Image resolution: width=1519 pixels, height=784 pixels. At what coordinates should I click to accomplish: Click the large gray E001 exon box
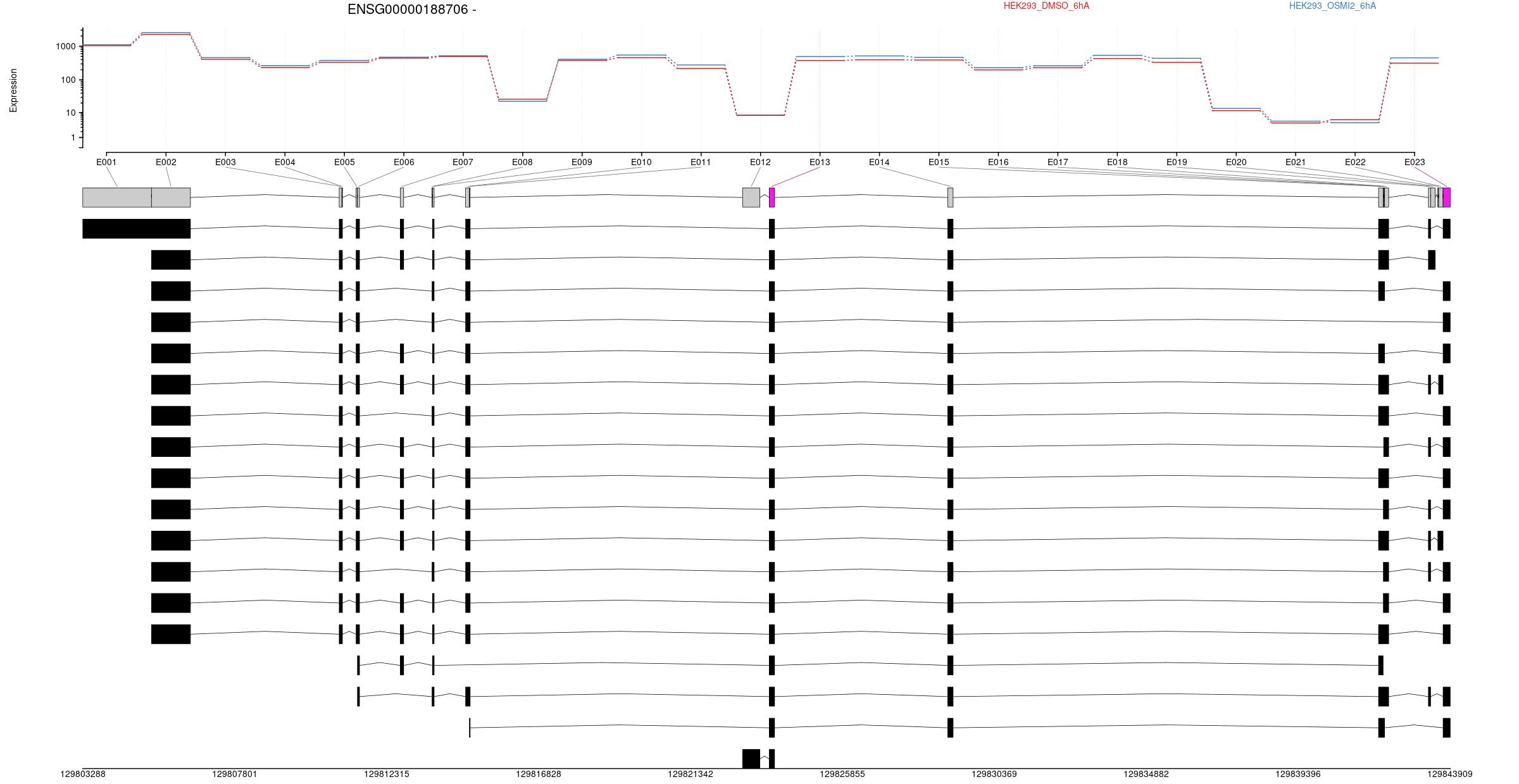coord(117,197)
